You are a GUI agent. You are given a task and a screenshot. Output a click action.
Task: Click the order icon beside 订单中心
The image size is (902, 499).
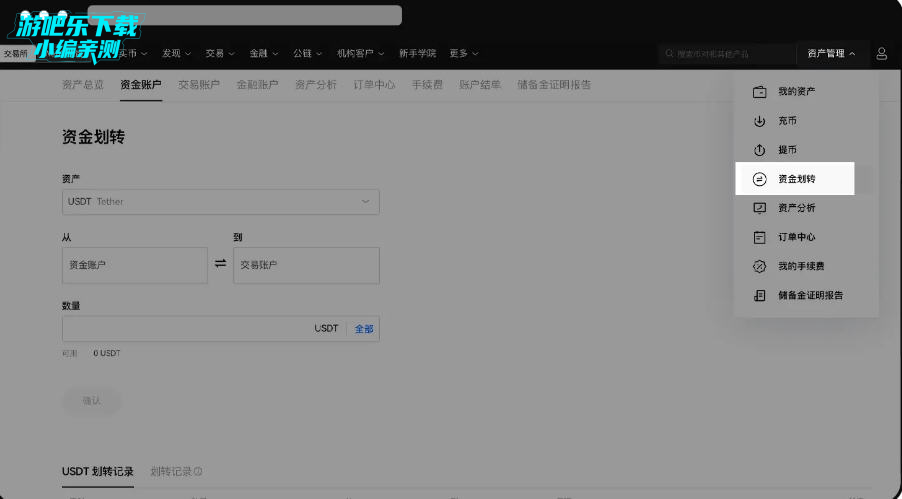coord(759,237)
